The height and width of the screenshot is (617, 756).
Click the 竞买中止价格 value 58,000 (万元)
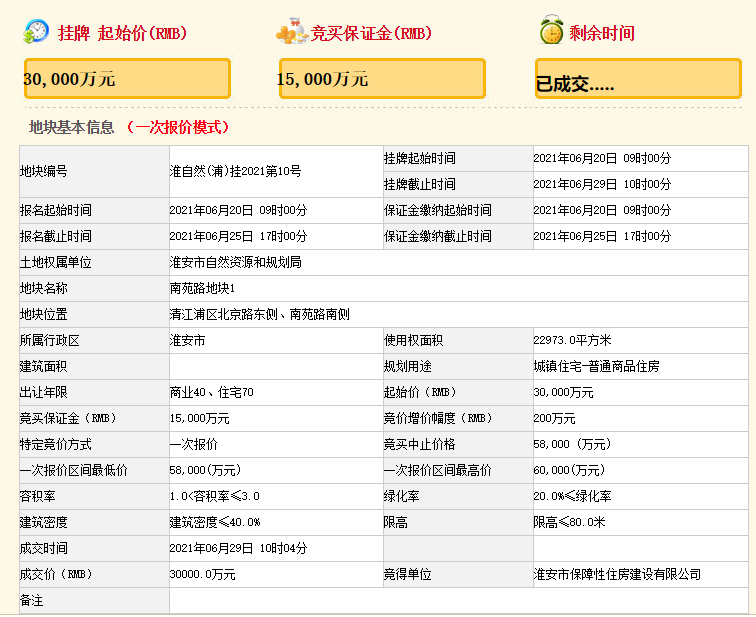pyautogui.click(x=572, y=444)
